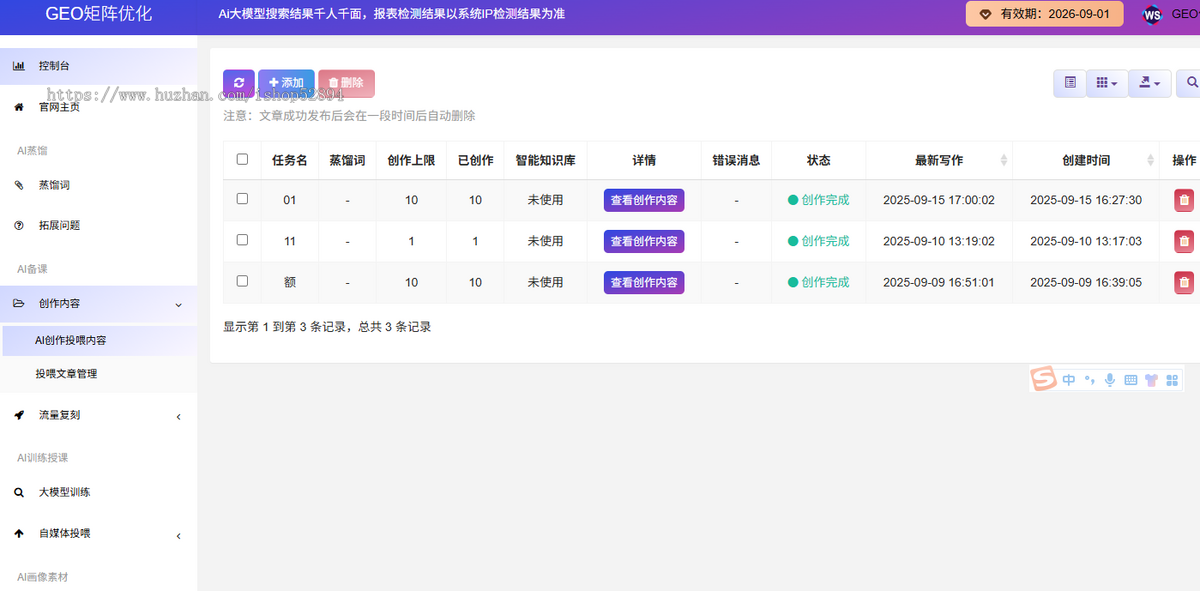This screenshot has height=591, width=1200.
Task: Open the columns grid dropdown
Action: pyautogui.click(x=1107, y=83)
